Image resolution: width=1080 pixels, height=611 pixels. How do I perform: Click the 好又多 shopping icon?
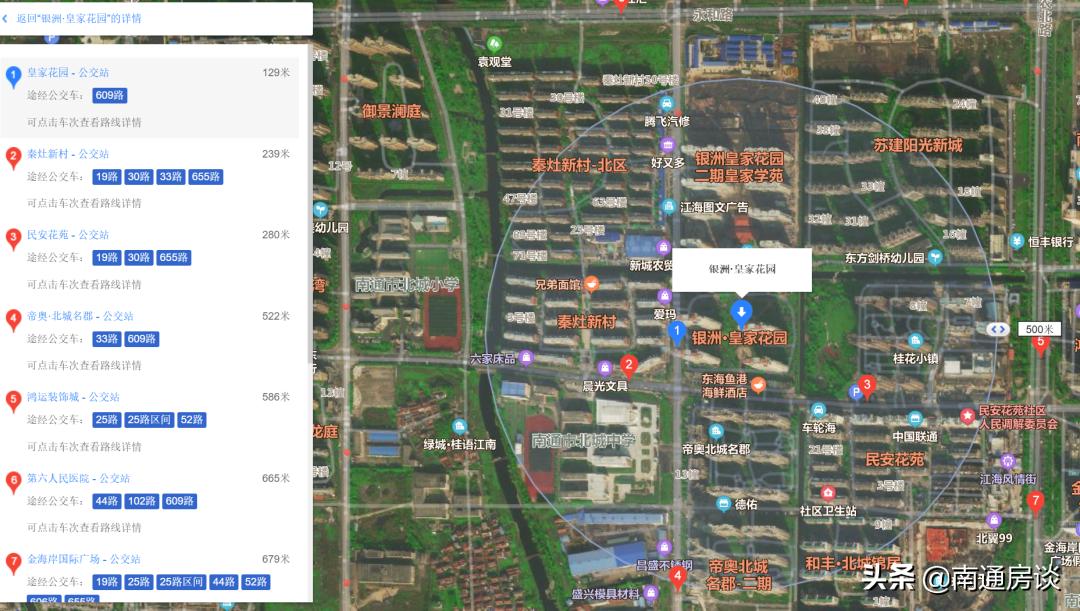[667, 144]
